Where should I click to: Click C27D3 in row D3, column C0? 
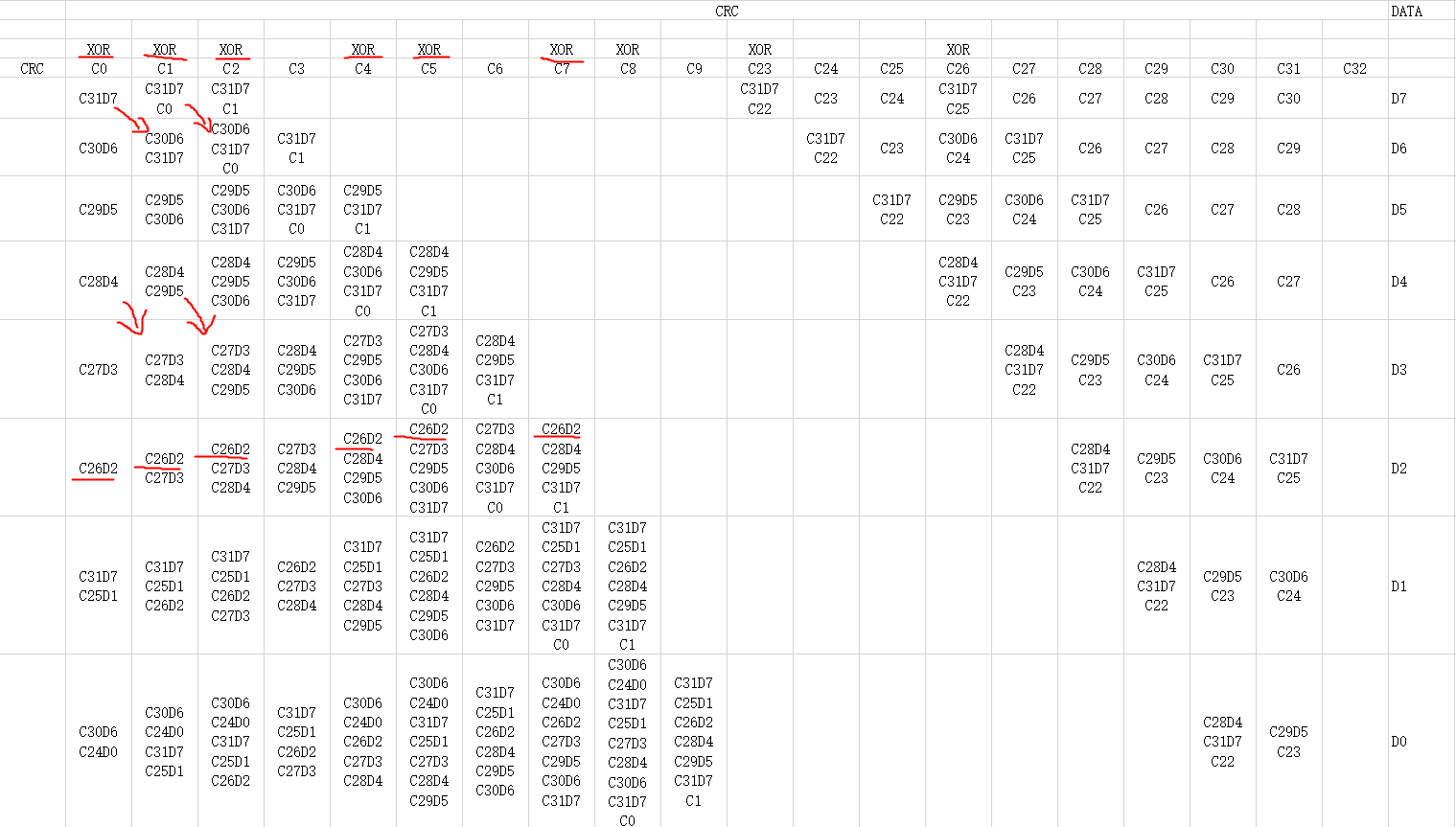pyautogui.click(x=99, y=369)
